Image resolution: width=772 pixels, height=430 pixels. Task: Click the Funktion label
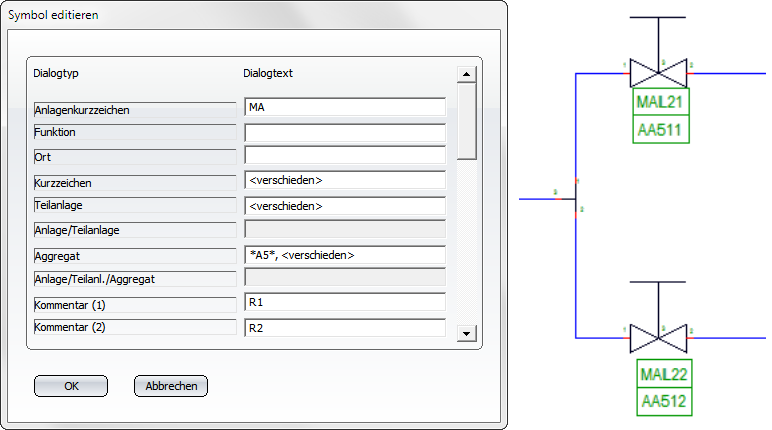pyautogui.click(x=135, y=132)
